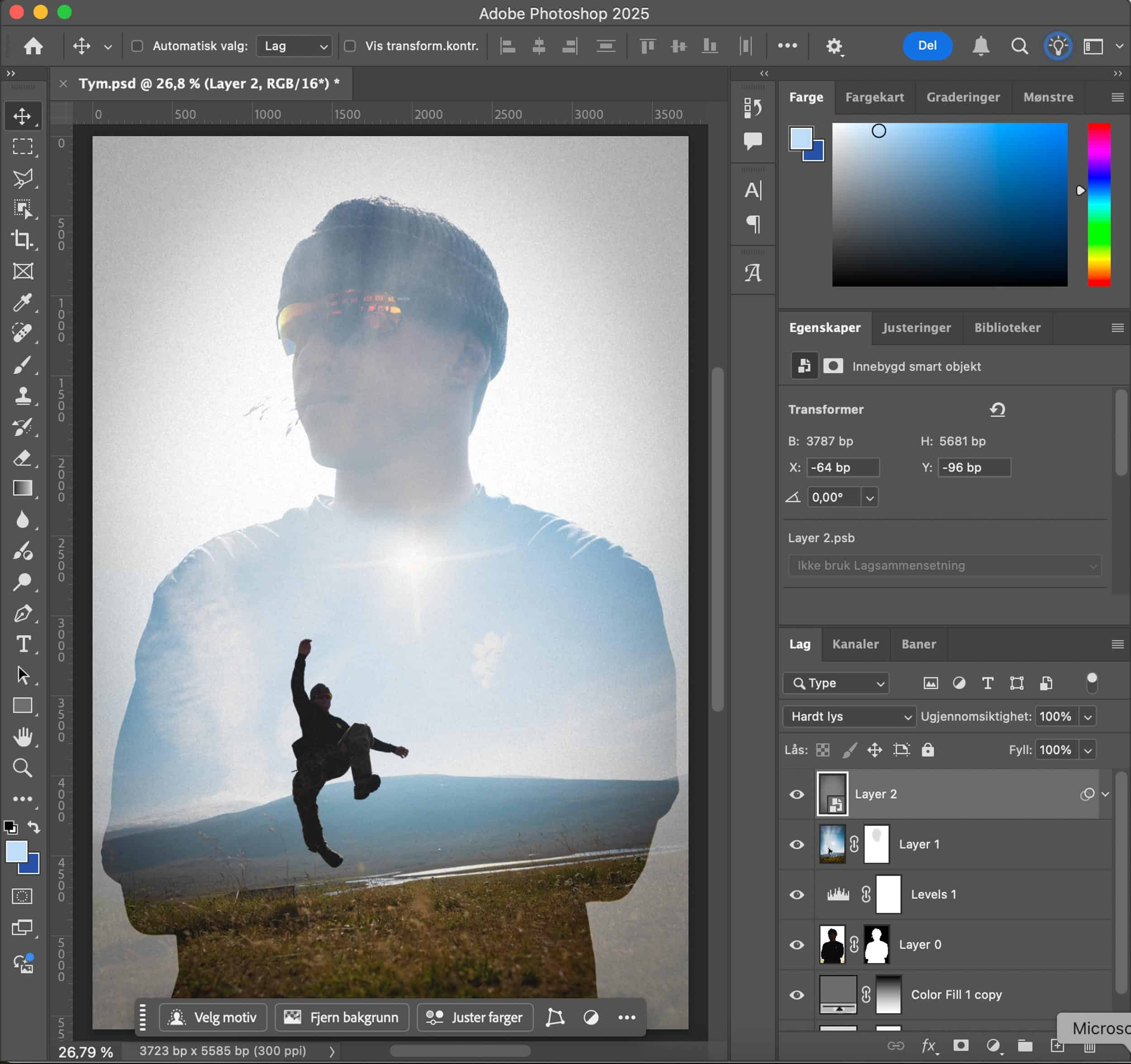The width and height of the screenshot is (1131, 1064).
Task: Select the Horizontal Type tool
Action: (x=22, y=644)
